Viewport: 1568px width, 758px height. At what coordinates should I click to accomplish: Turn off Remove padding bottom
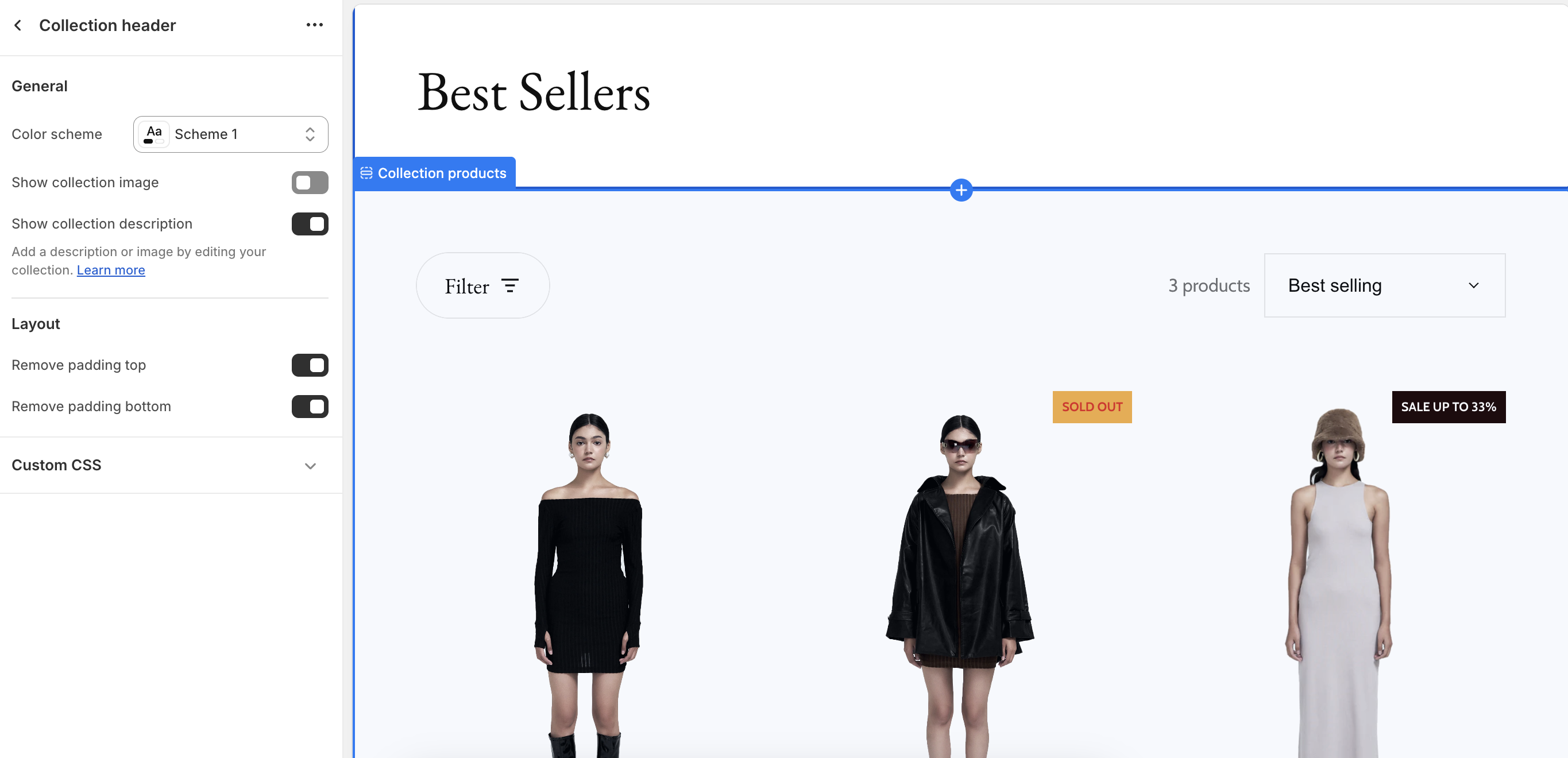pos(310,407)
